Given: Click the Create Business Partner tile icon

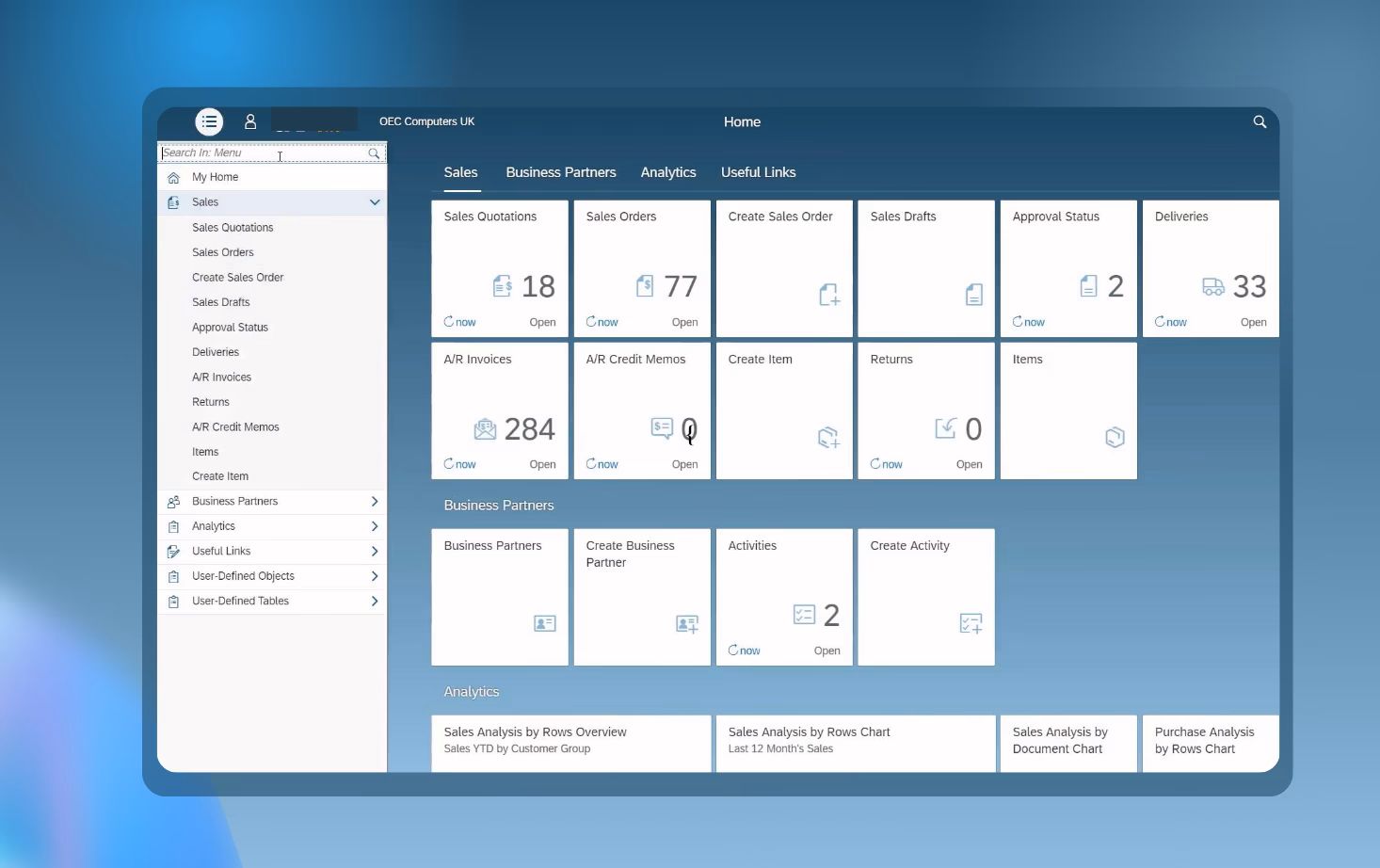Looking at the screenshot, I should point(687,623).
